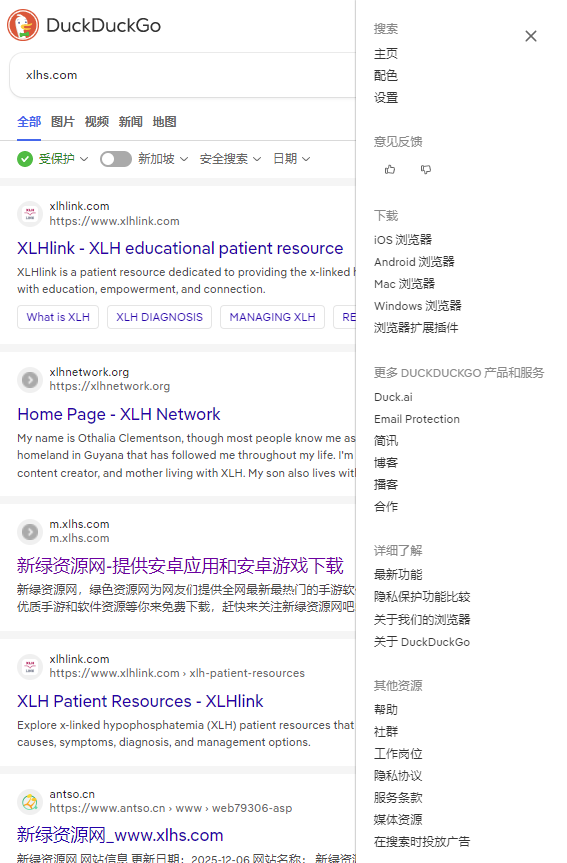Open 关于 DuckDuckGo link
This screenshot has width=567, height=863.
(422, 642)
